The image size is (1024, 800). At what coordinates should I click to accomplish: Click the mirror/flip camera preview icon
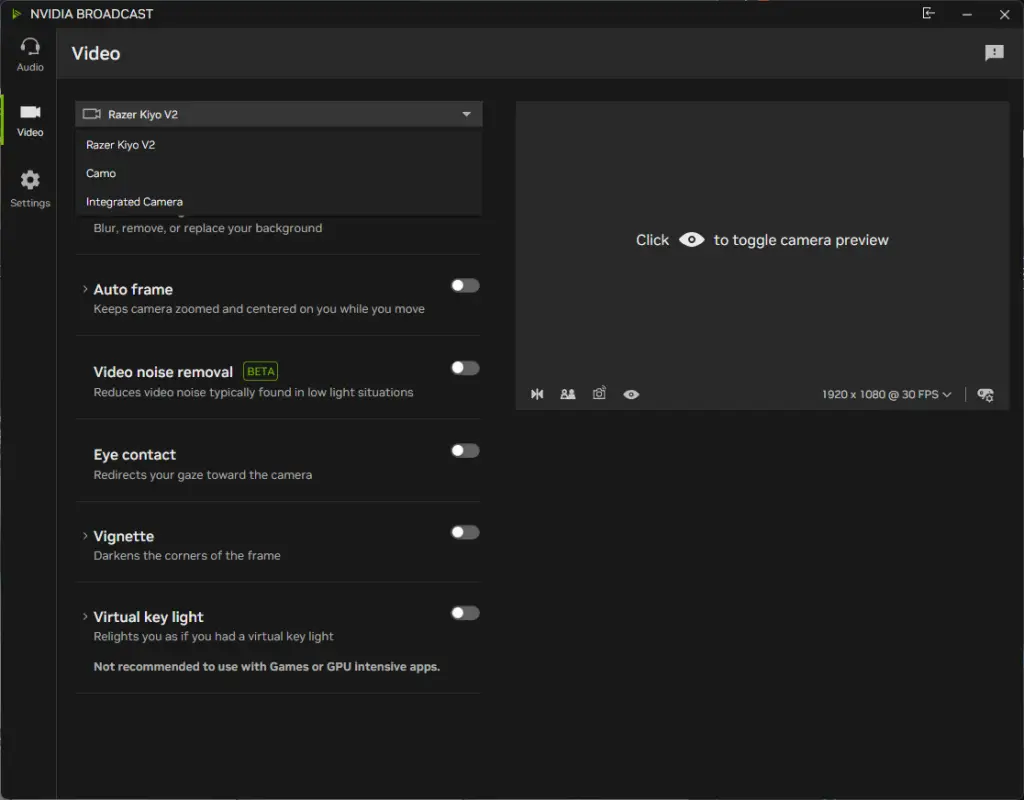(537, 394)
